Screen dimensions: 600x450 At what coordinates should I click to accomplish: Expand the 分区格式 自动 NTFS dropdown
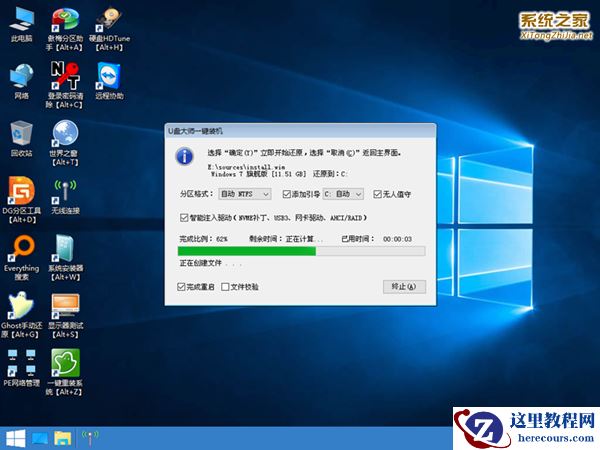[245, 194]
